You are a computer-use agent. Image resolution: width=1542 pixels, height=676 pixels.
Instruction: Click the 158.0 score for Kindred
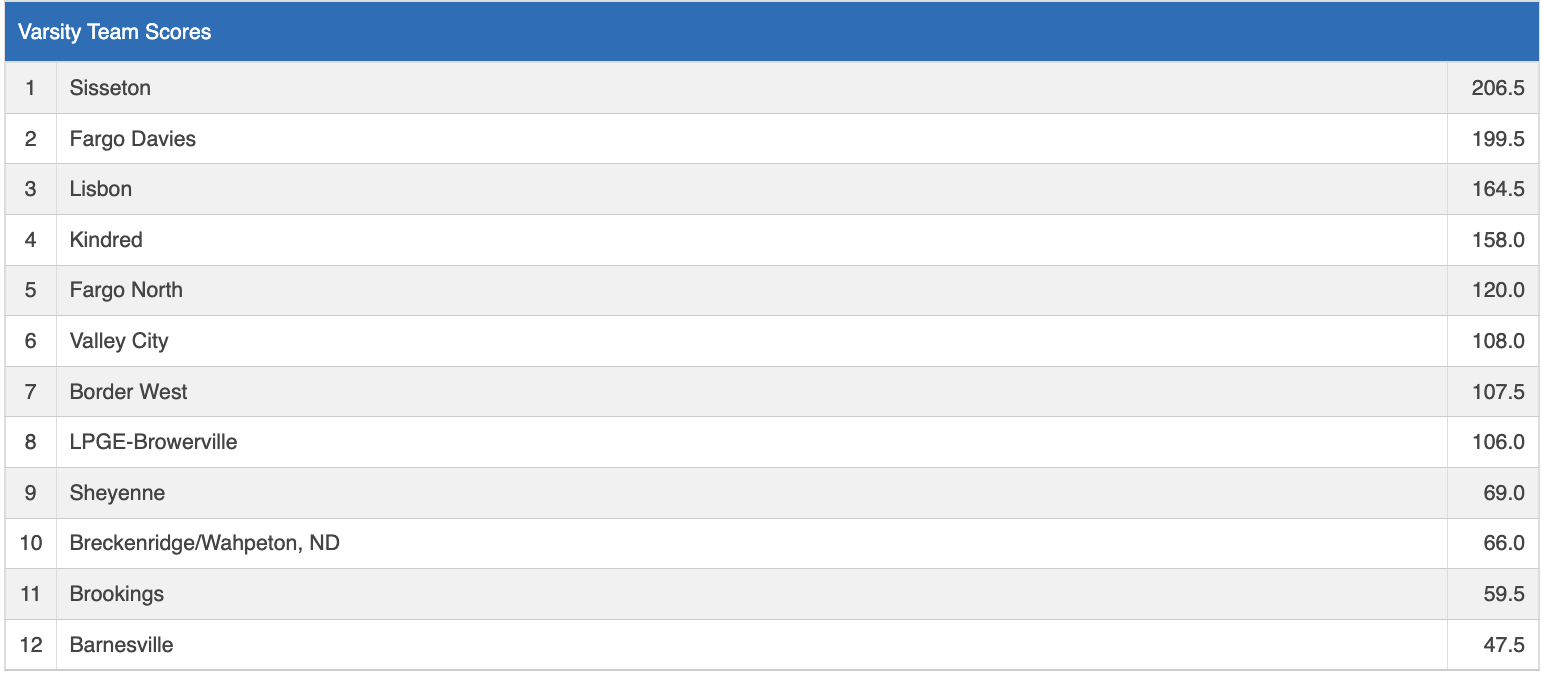(1497, 240)
